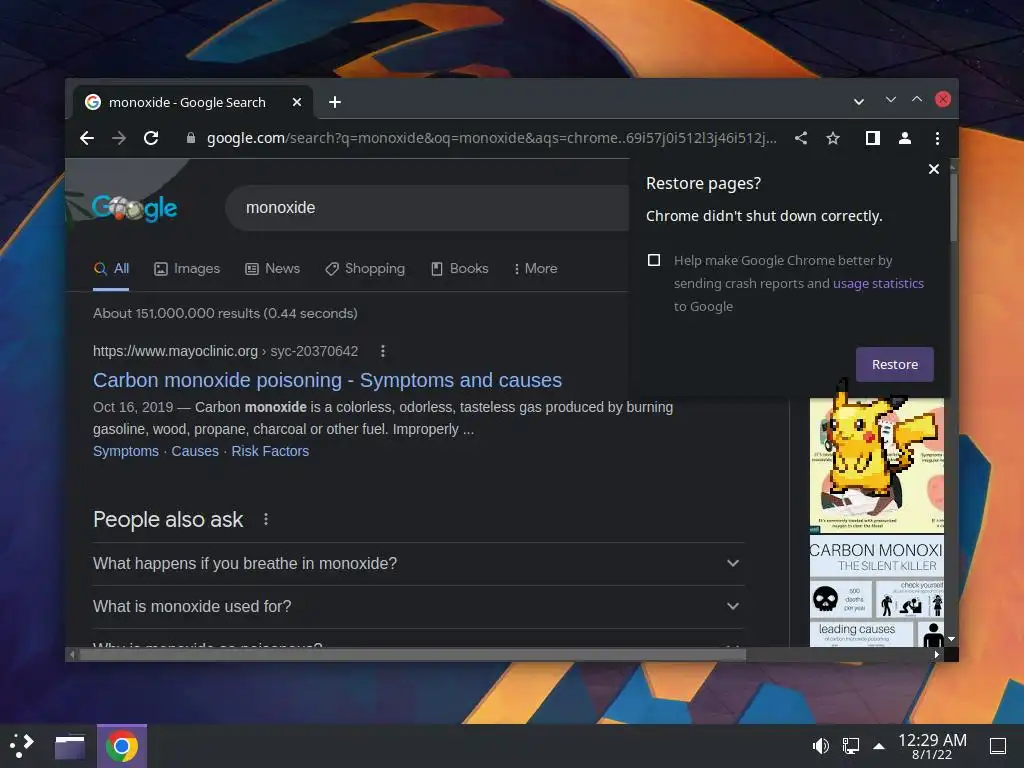This screenshot has width=1024, height=768.
Task: Switch to the Images tab
Action: 187,268
